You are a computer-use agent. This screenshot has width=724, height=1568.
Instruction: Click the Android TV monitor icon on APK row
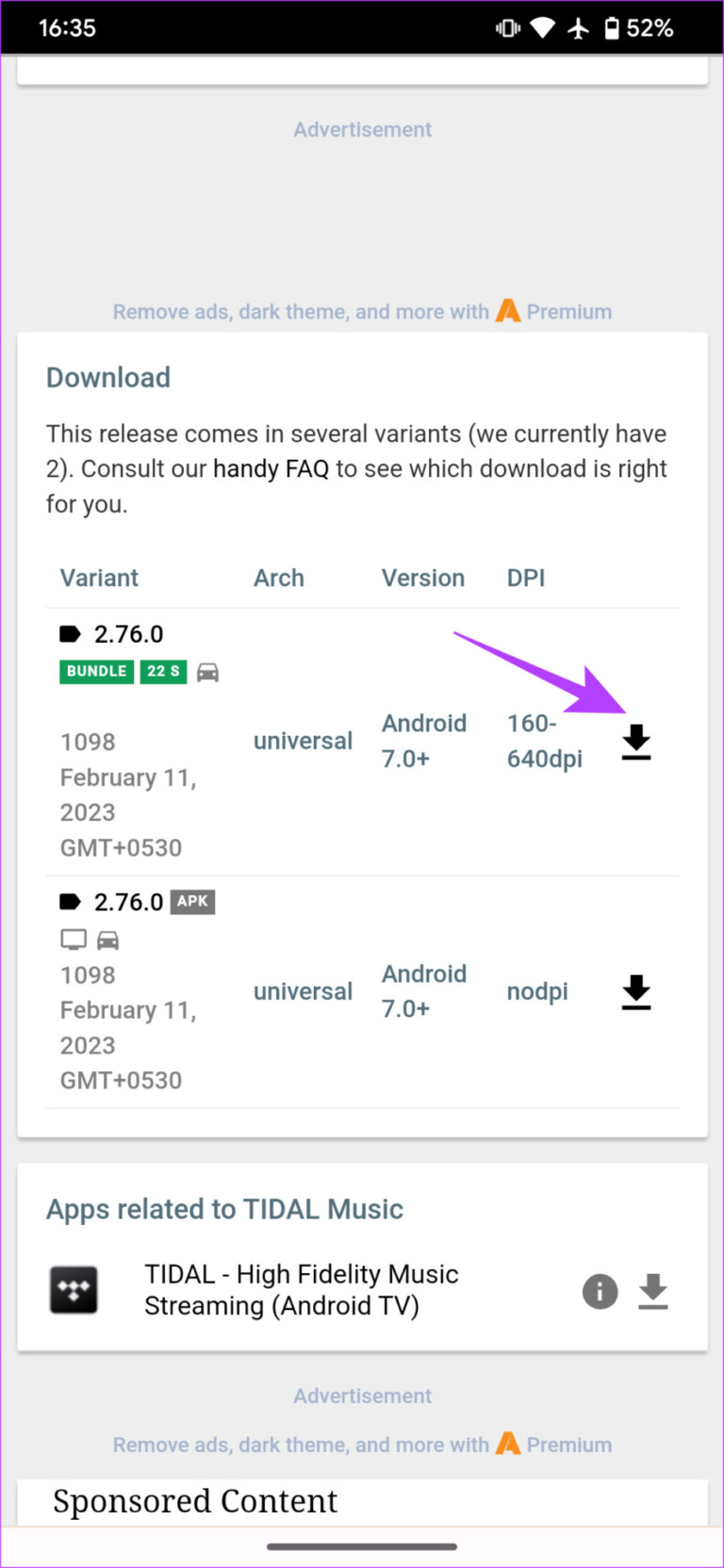click(73, 939)
